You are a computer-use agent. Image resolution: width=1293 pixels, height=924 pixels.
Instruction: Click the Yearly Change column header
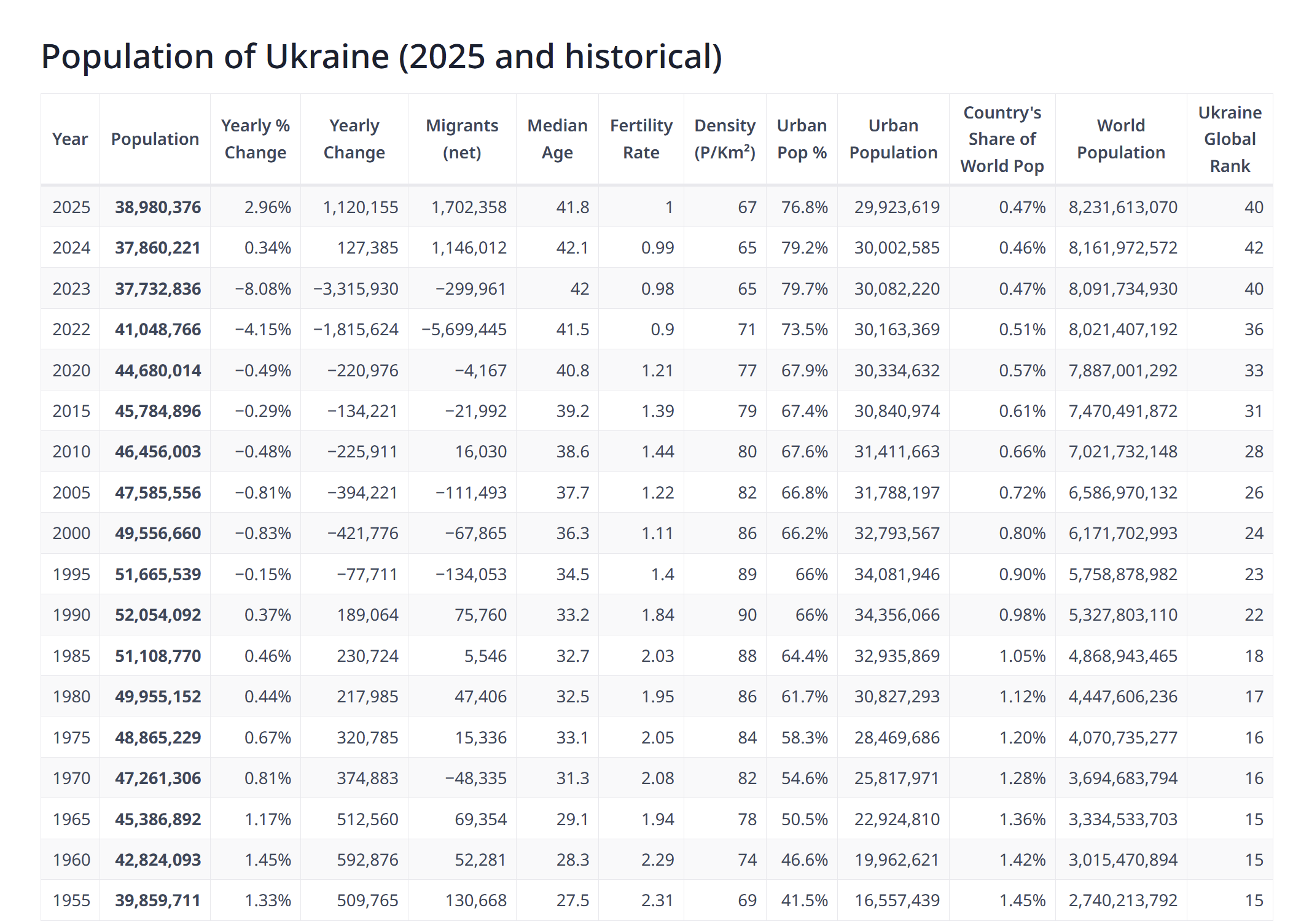354,139
